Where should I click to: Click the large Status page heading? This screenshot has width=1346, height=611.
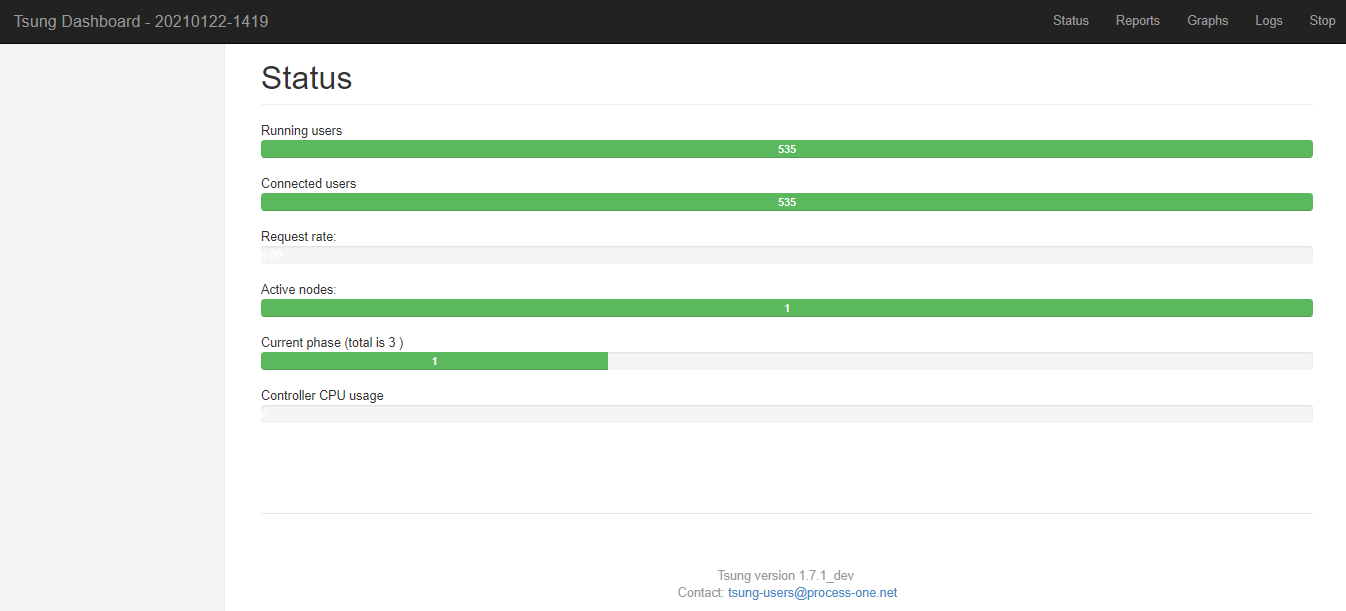tap(306, 78)
